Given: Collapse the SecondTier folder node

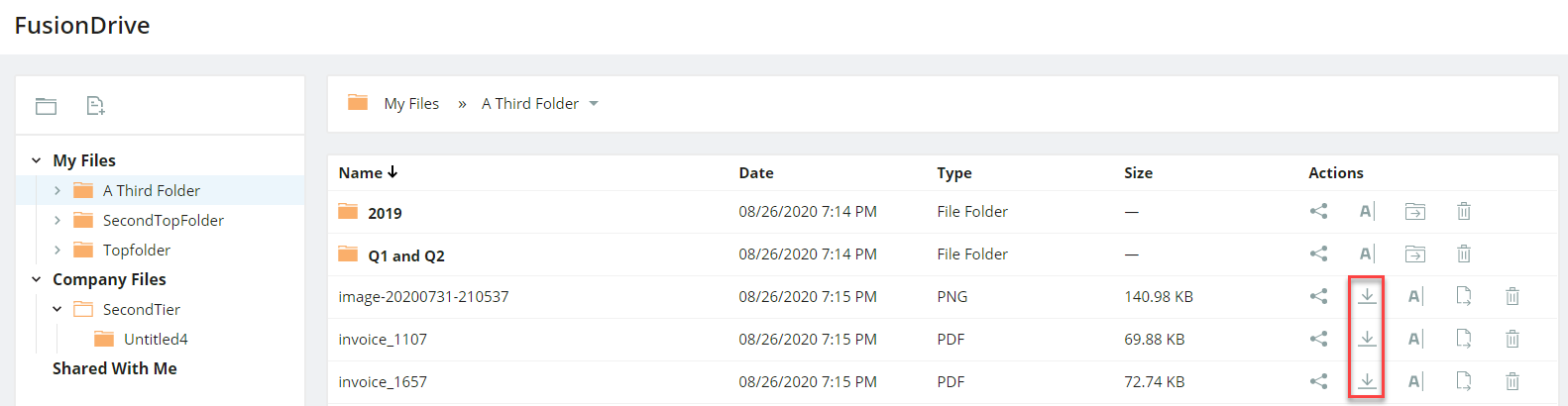Looking at the screenshot, I should (56, 309).
